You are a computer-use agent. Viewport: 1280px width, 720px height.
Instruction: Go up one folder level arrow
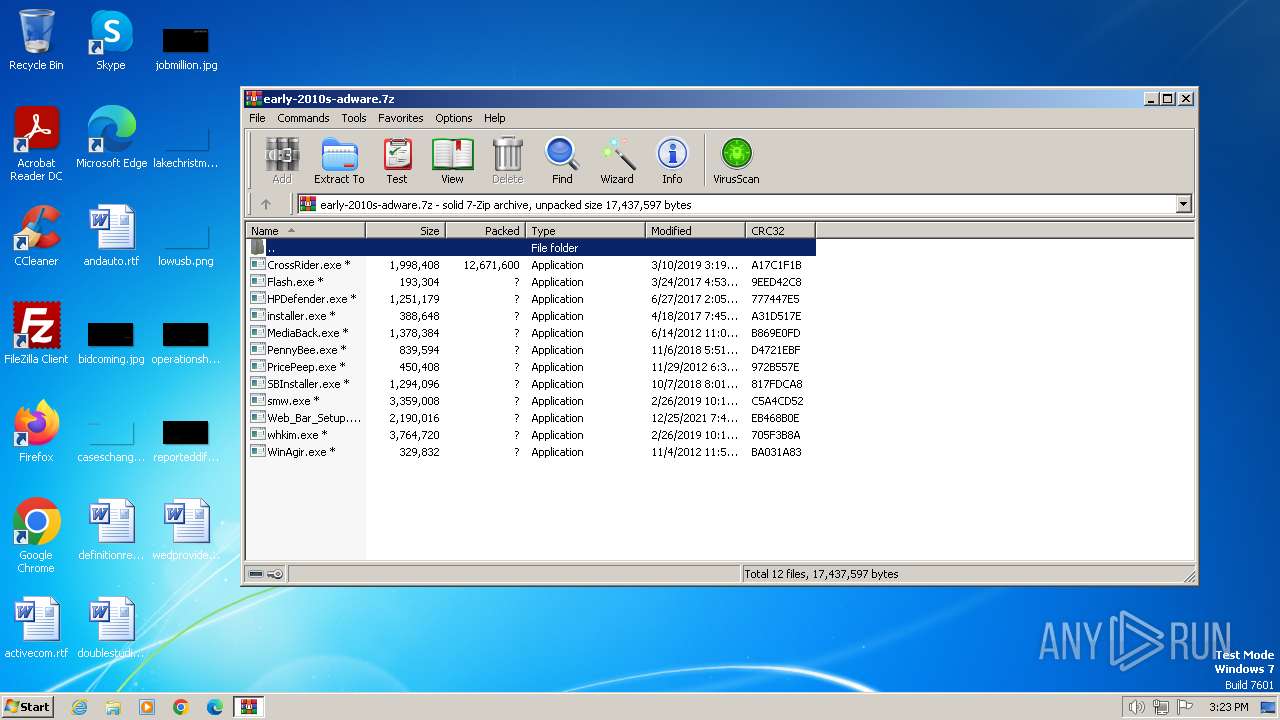pyautogui.click(x=266, y=204)
